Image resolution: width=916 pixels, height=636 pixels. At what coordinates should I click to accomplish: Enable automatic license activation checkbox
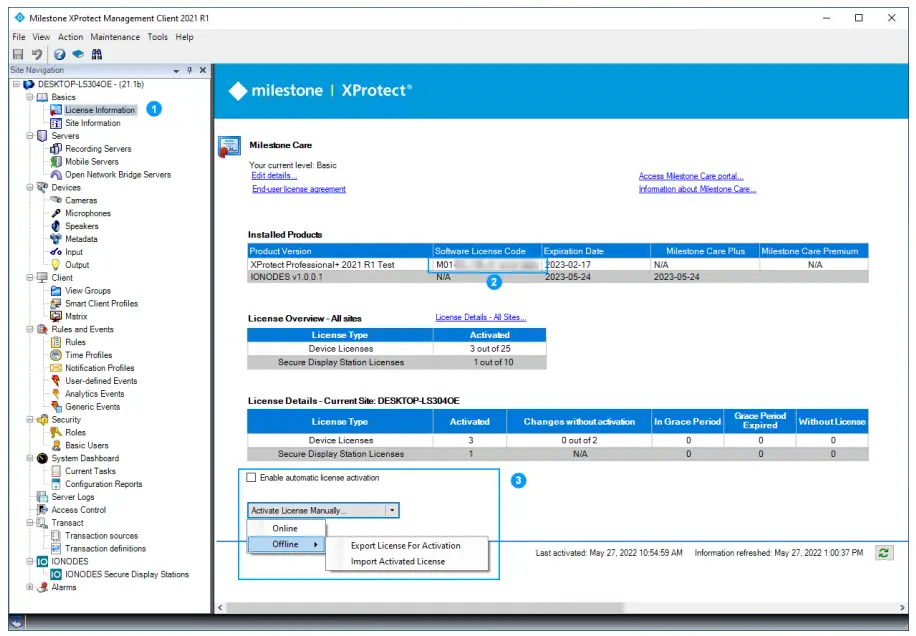tap(252, 478)
